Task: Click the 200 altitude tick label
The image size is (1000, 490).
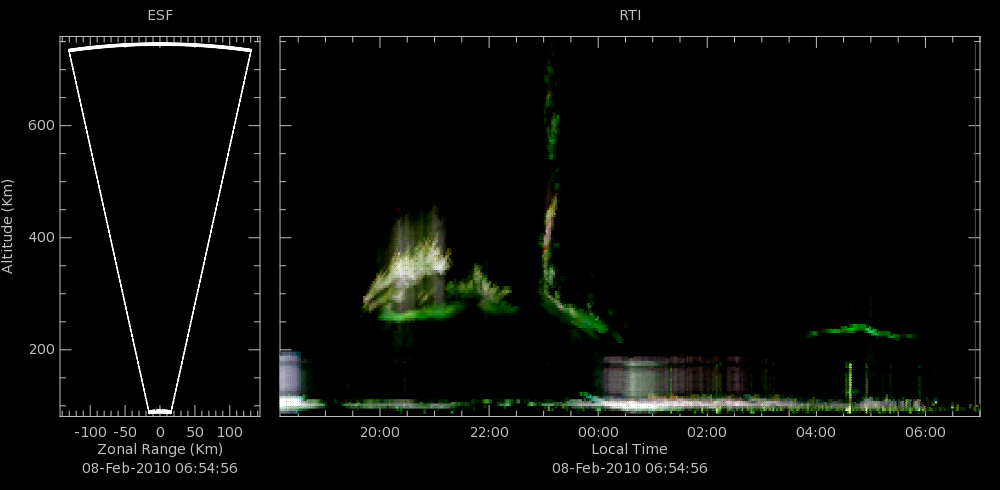Action: click(x=40, y=350)
